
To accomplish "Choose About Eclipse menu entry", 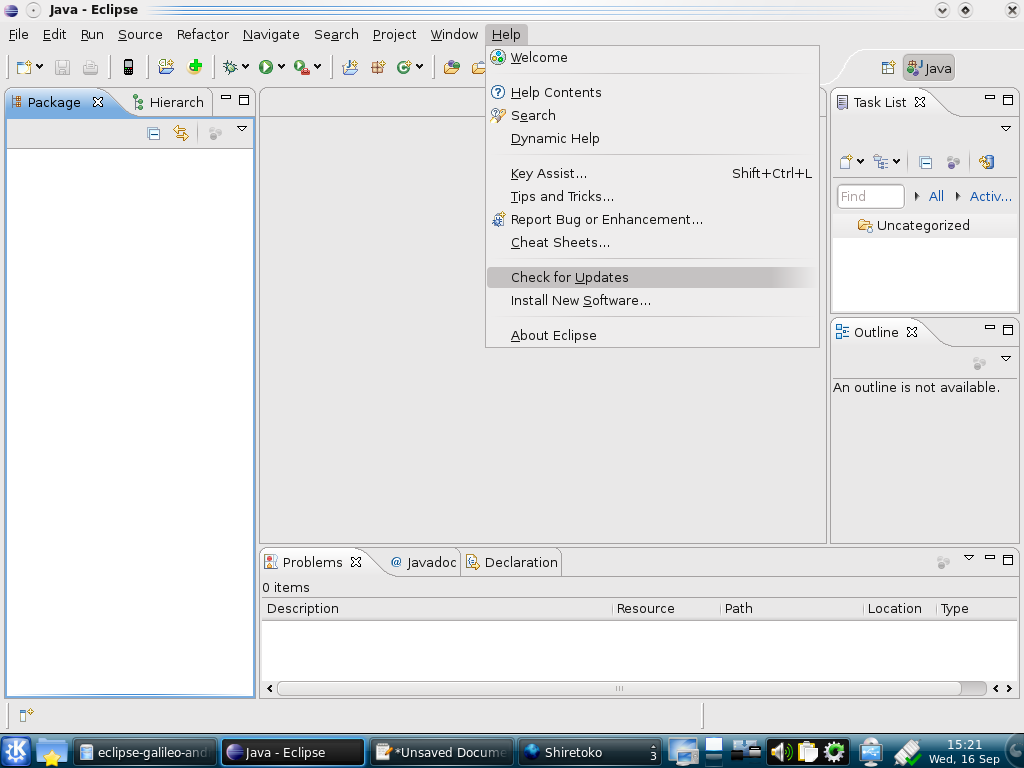I will tap(652, 336).
